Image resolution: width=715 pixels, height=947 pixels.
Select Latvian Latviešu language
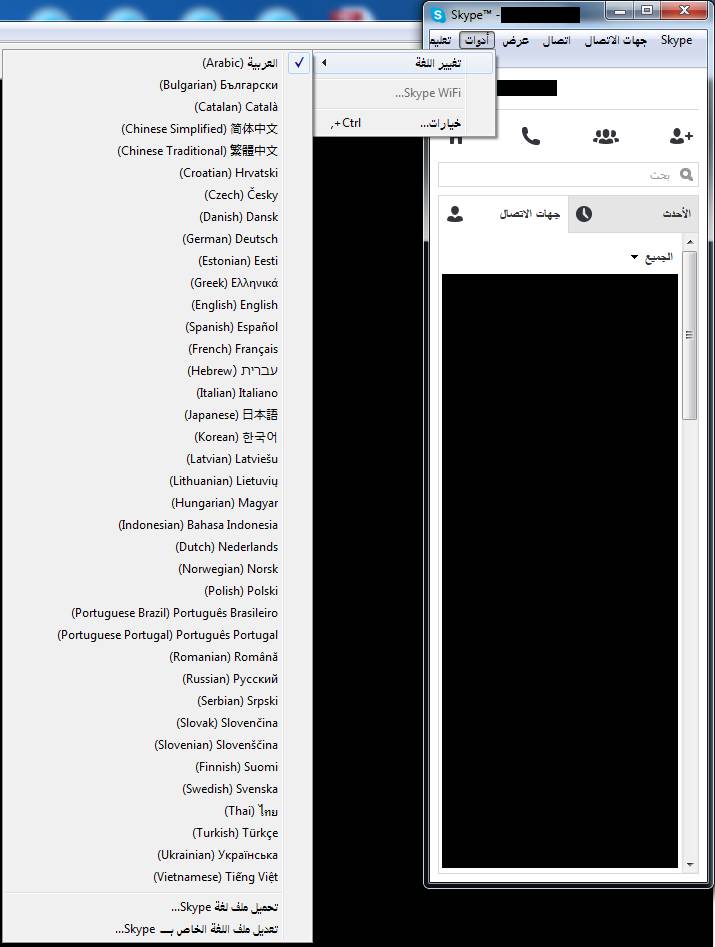click(157, 459)
